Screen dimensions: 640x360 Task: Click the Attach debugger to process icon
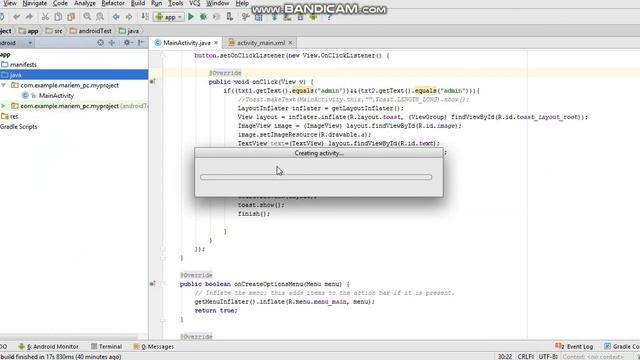230,17
